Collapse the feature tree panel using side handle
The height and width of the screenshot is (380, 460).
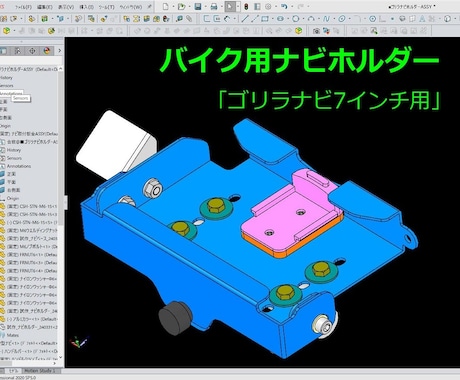pos(65,202)
